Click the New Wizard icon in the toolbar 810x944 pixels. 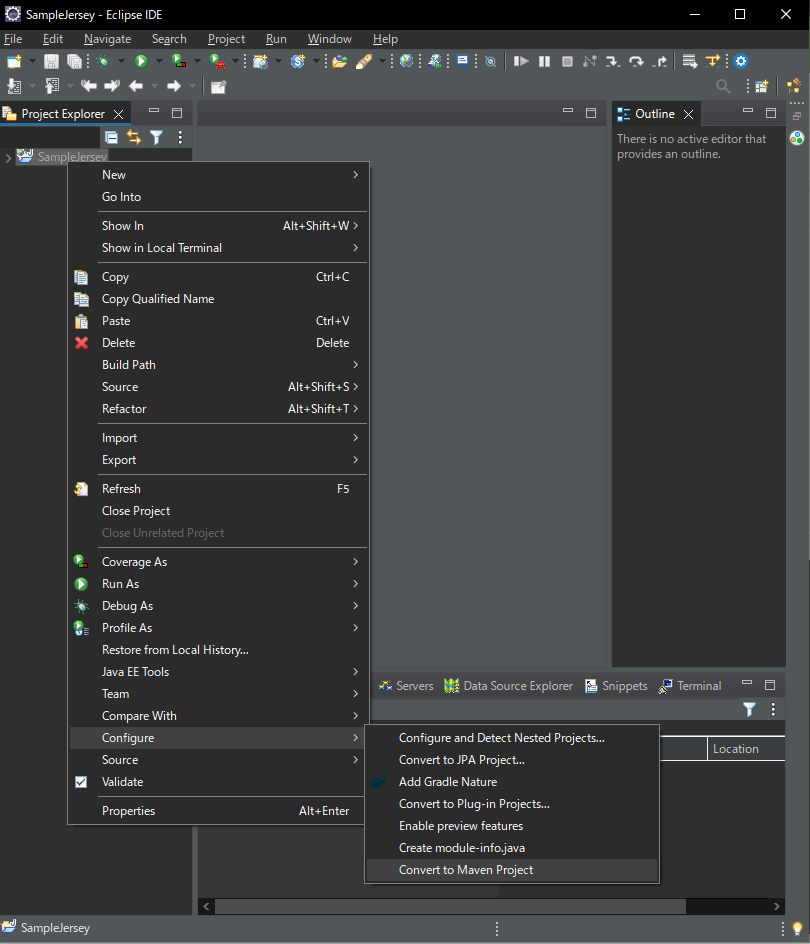(14, 61)
